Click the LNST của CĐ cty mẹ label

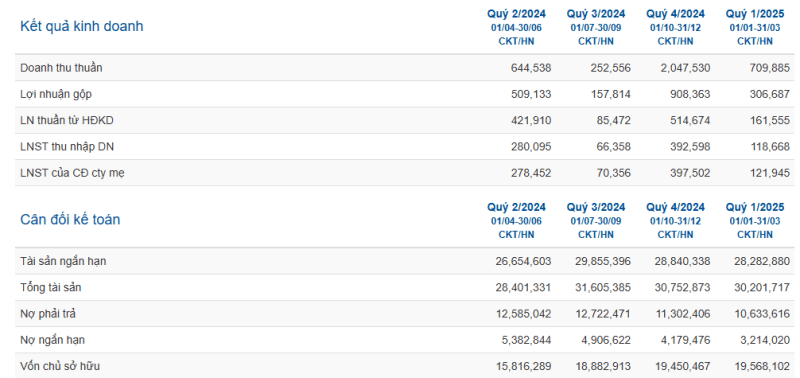[x=72, y=173]
